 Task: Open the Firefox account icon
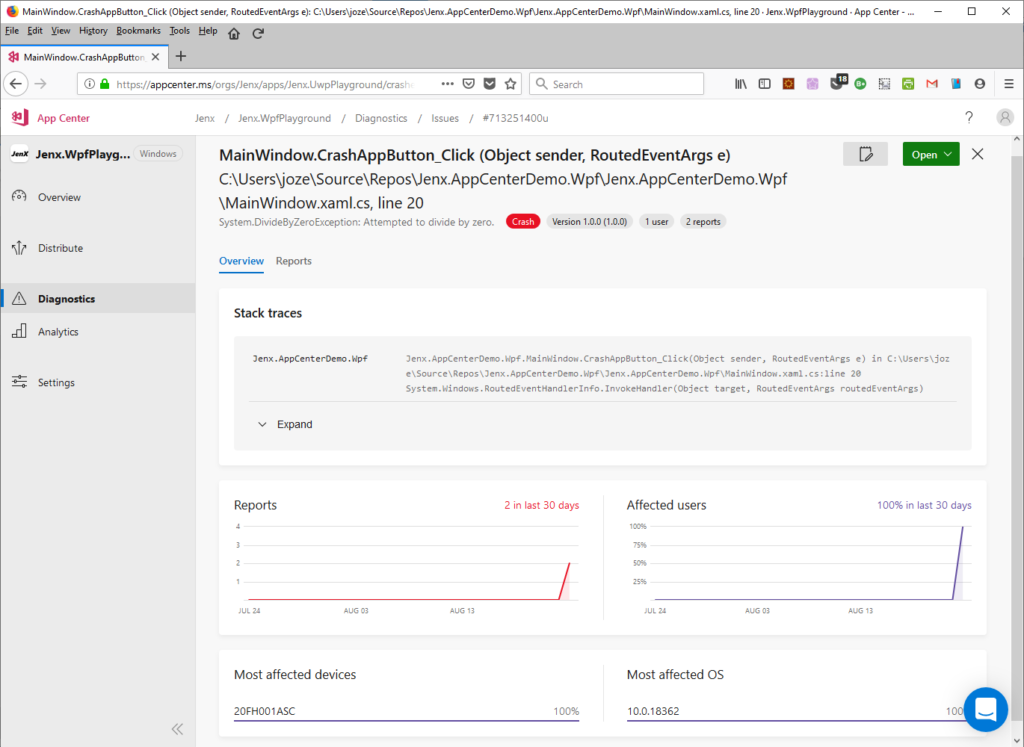point(980,84)
